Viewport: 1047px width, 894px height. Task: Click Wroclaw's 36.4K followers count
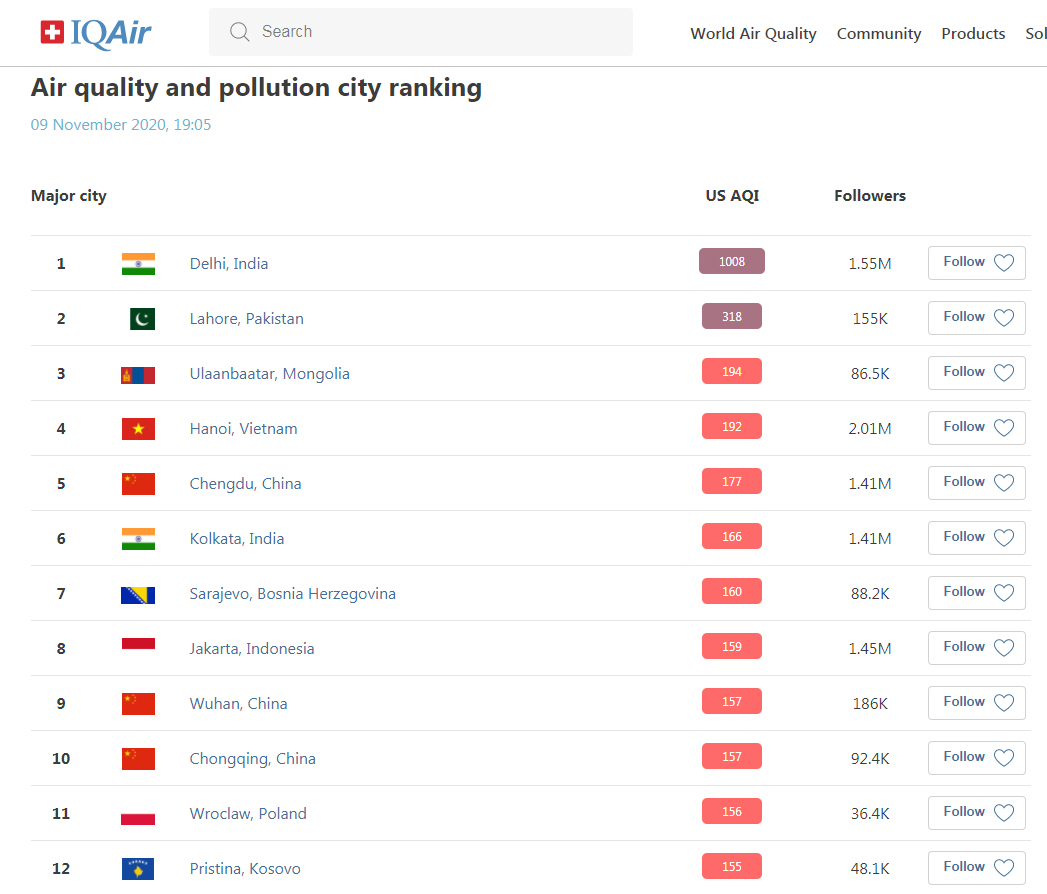coord(870,814)
